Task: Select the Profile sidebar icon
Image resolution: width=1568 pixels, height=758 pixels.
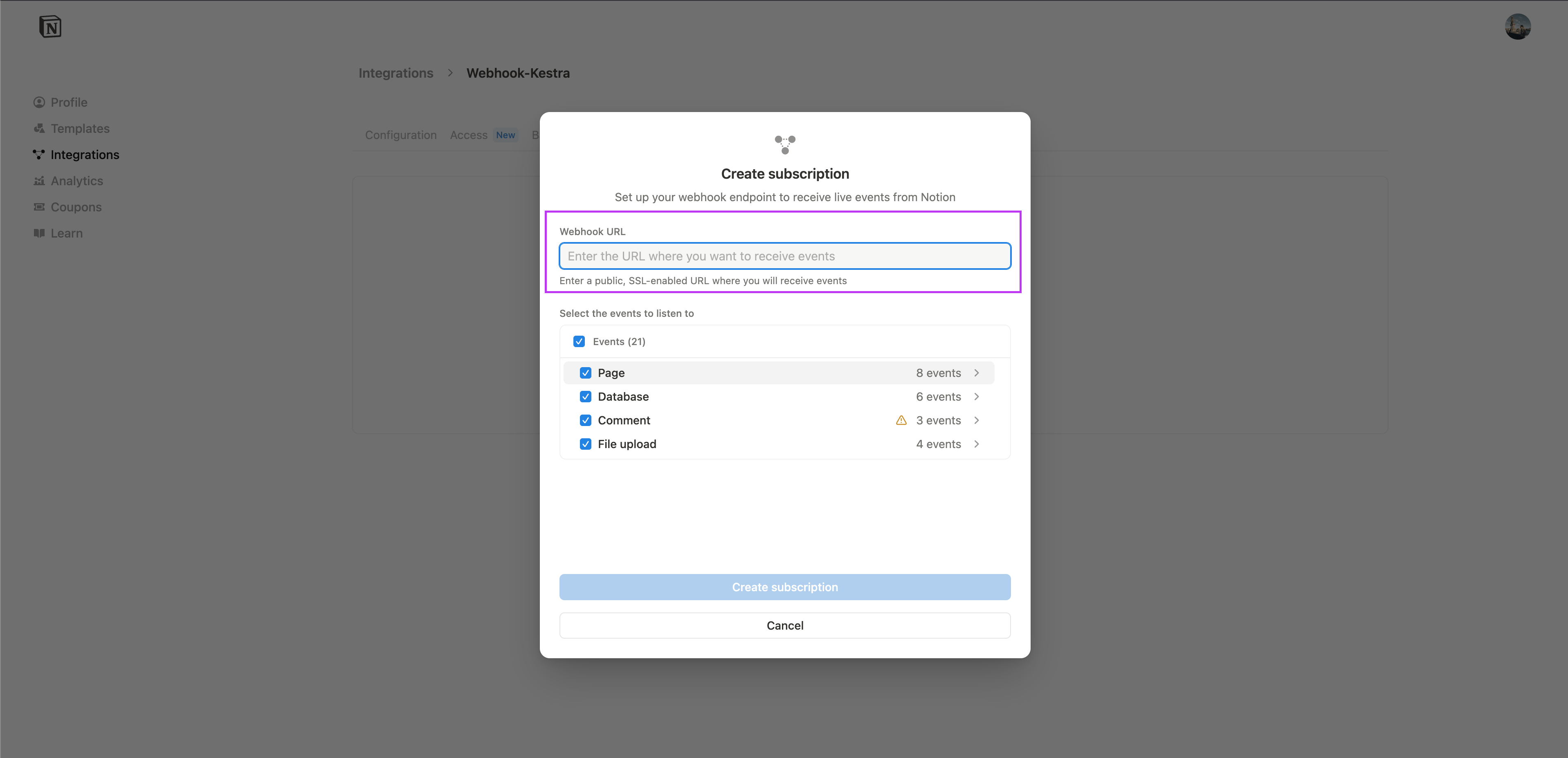Action: pos(39,101)
